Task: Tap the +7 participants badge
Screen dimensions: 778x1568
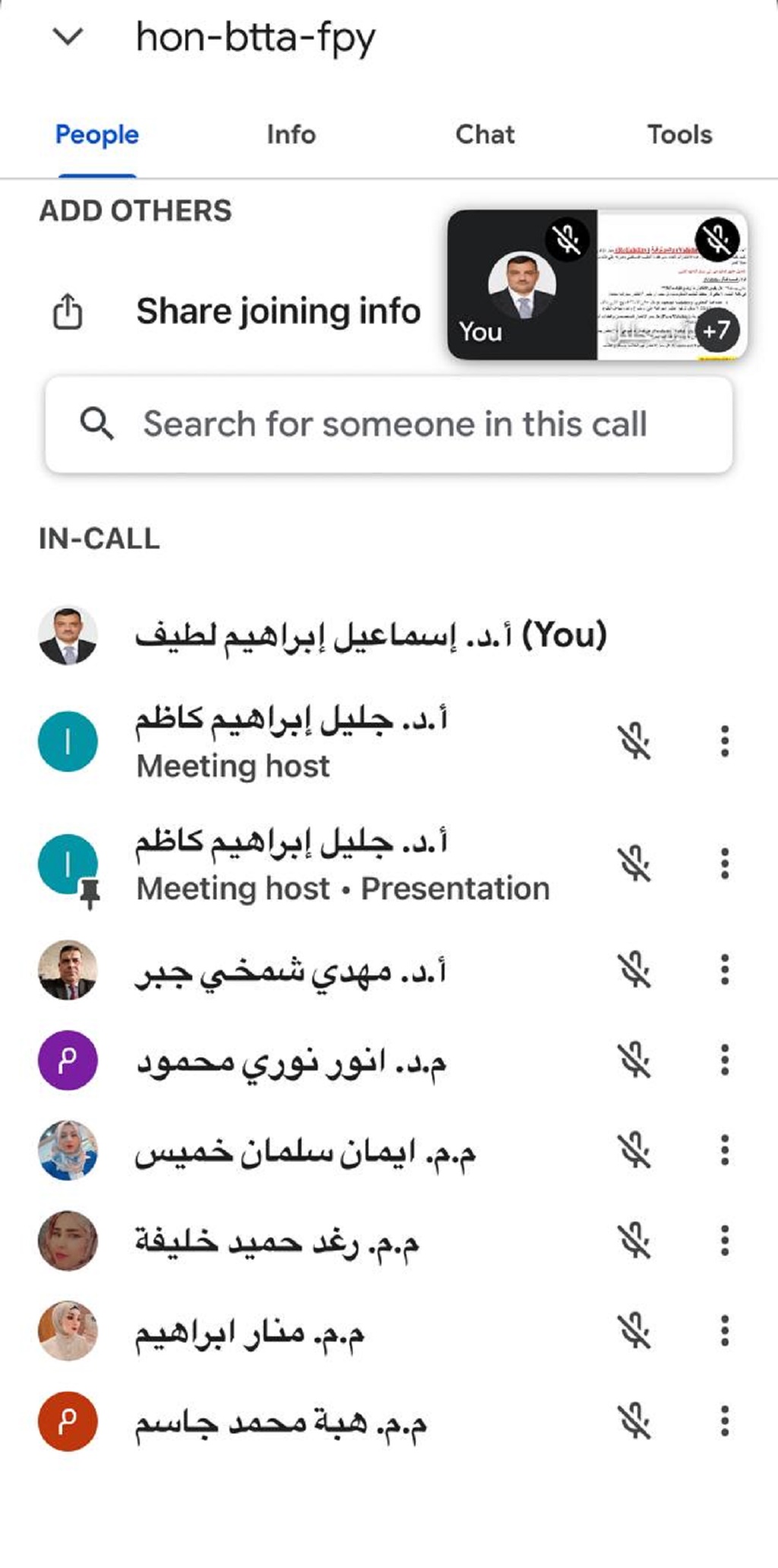Action: point(716,330)
